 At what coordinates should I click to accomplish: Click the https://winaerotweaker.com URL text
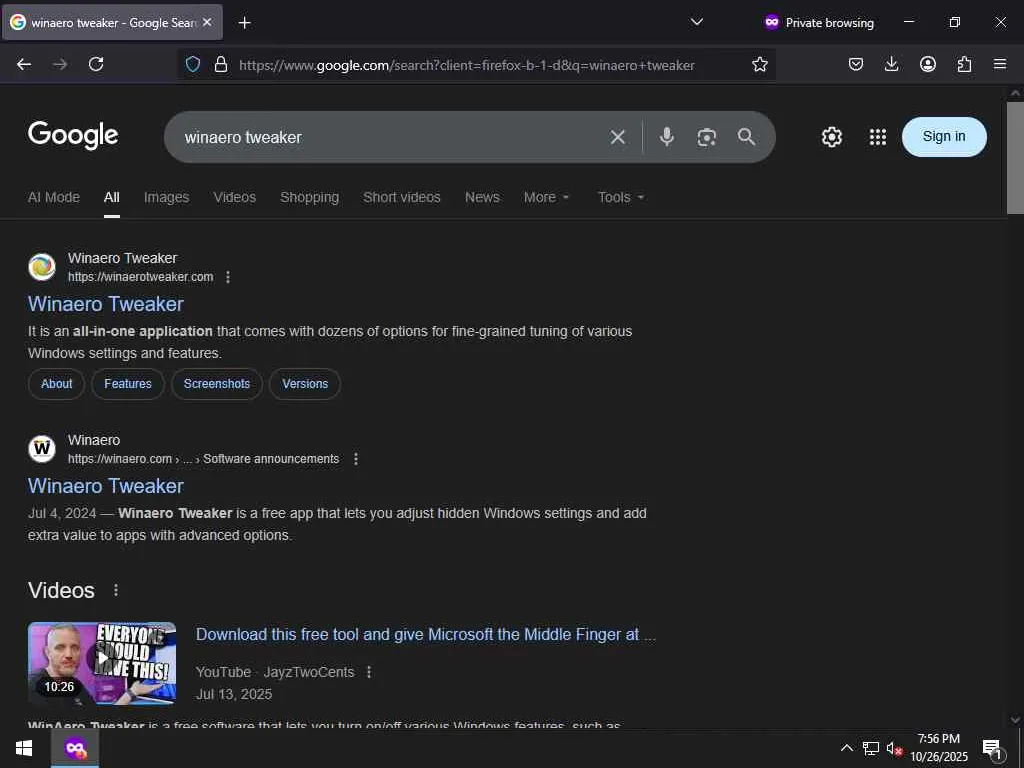click(x=140, y=277)
